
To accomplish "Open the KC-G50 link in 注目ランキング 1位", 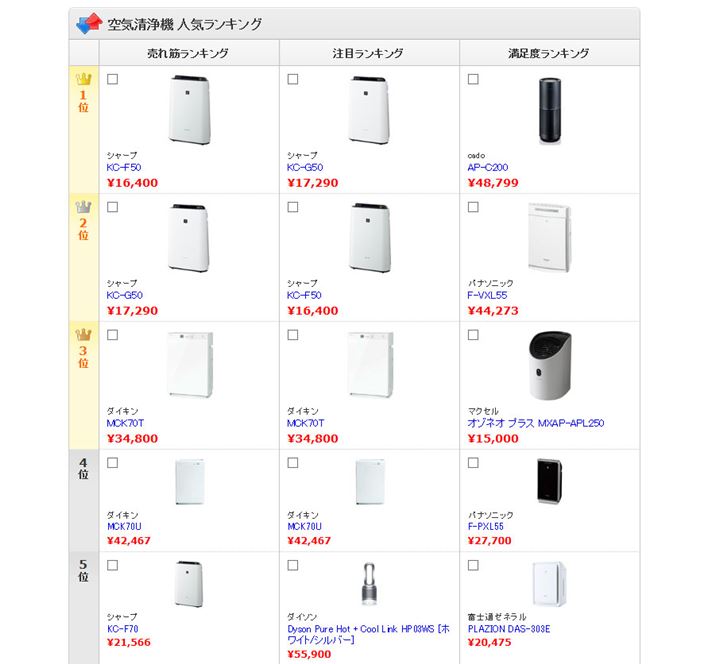I will (x=304, y=168).
